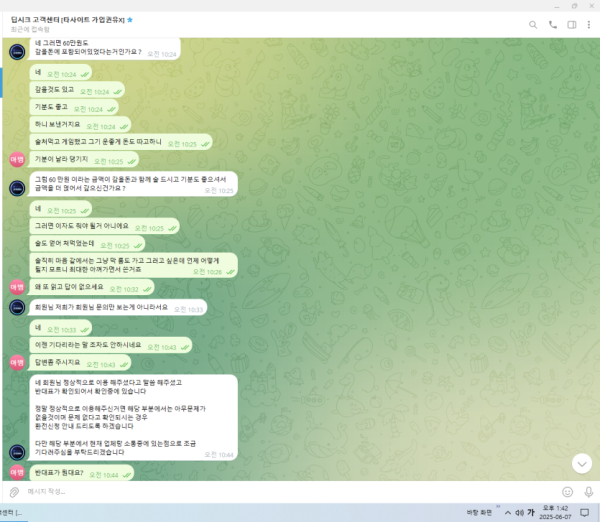This screenshot has height=522, width=600.
Task: Click read checkmarks on '반대표가 뭔대요?' message
Action: (127, 475)
